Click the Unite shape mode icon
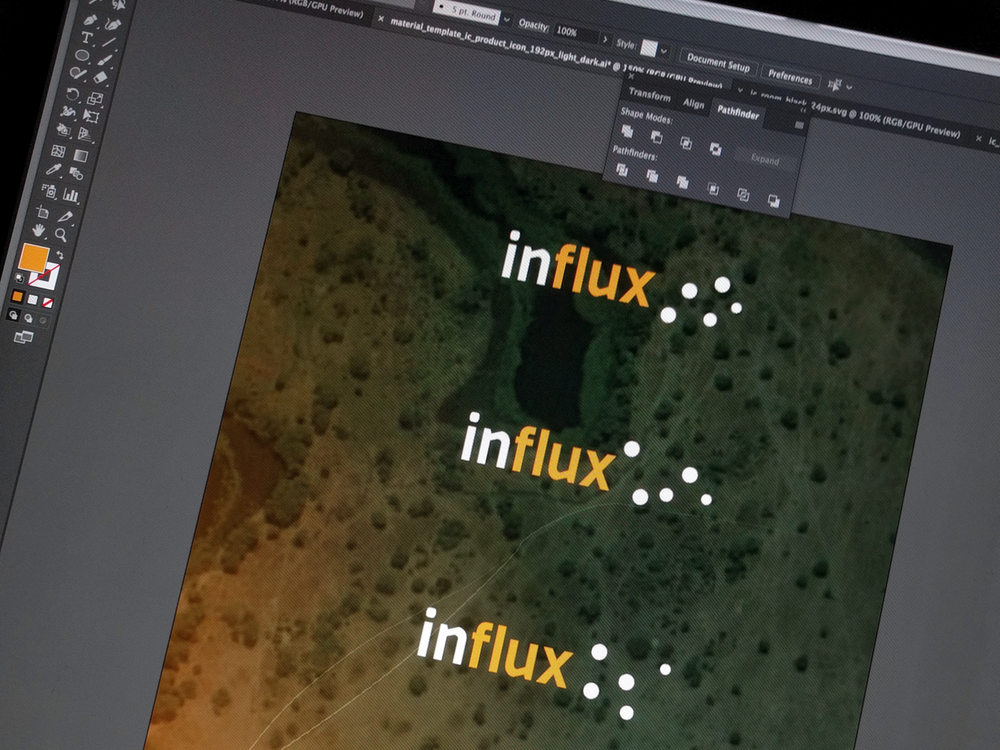 pyautogui.click(x=628, y=131)
